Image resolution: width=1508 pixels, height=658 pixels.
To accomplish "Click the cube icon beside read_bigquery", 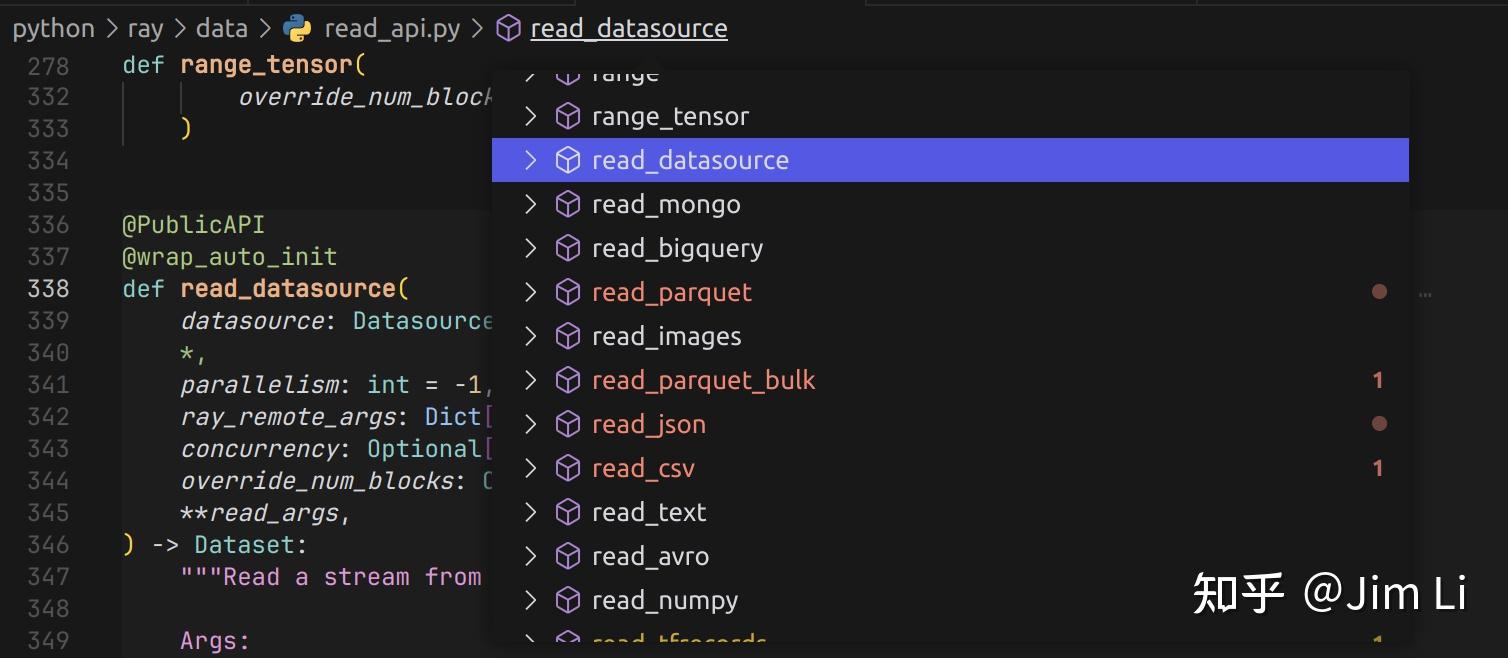I will click(x=568, y=249).
